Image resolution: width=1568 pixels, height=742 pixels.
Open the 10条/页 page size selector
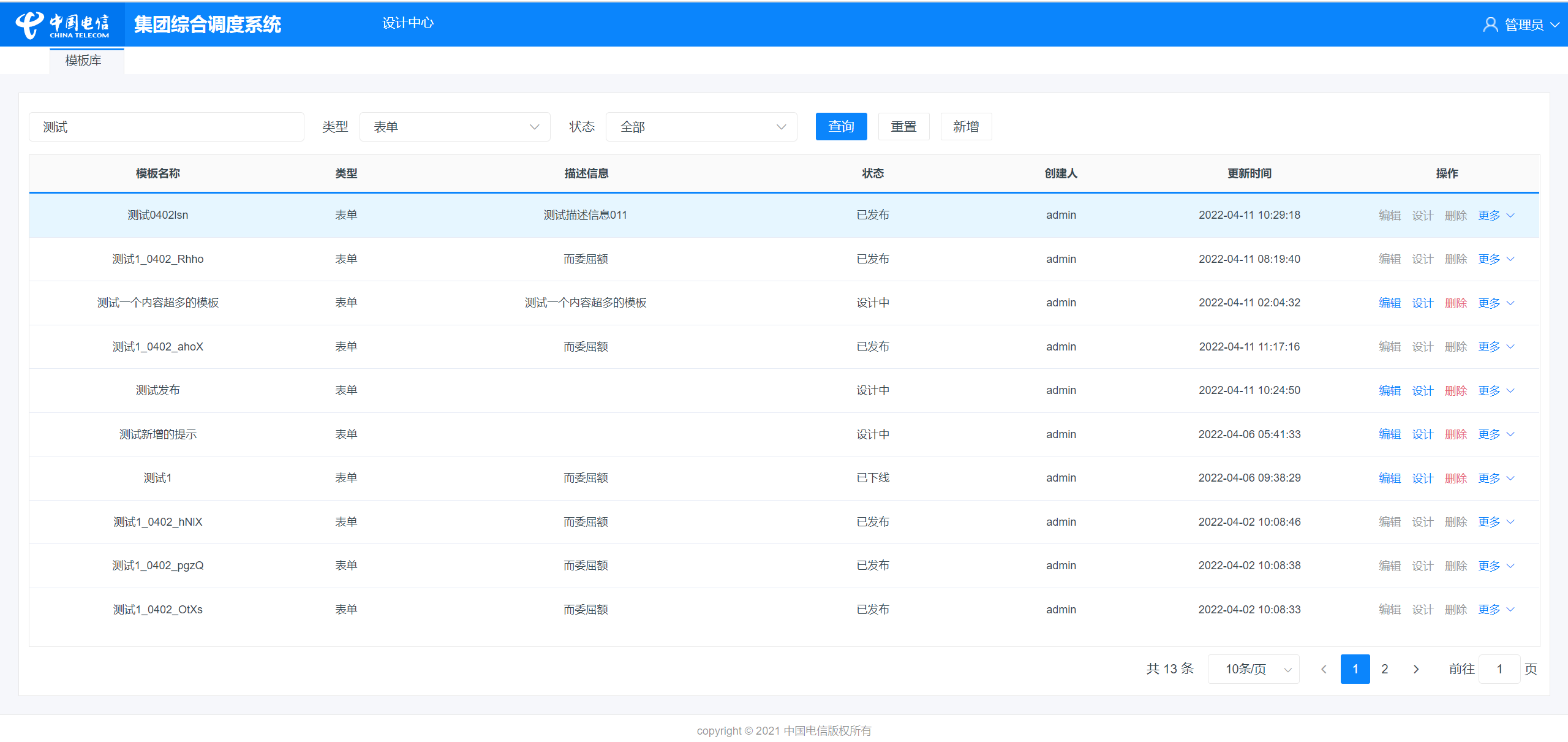tap(1254, 669)
